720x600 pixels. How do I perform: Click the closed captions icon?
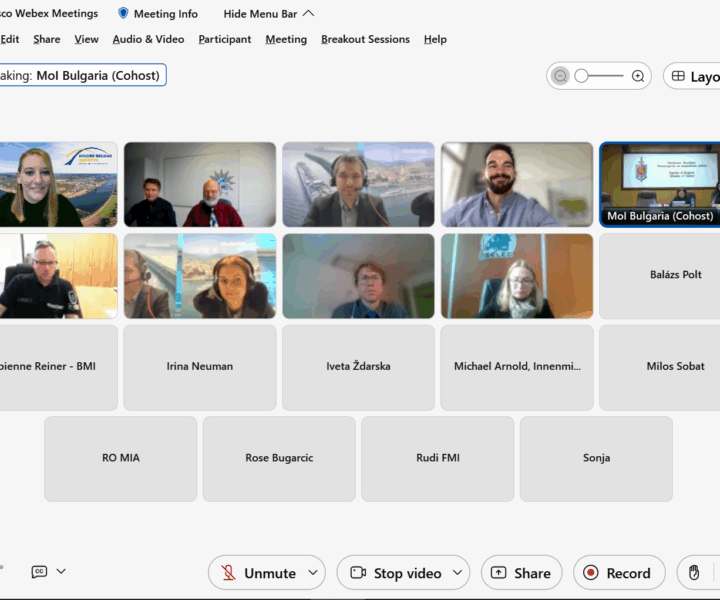tap(39, 571)
